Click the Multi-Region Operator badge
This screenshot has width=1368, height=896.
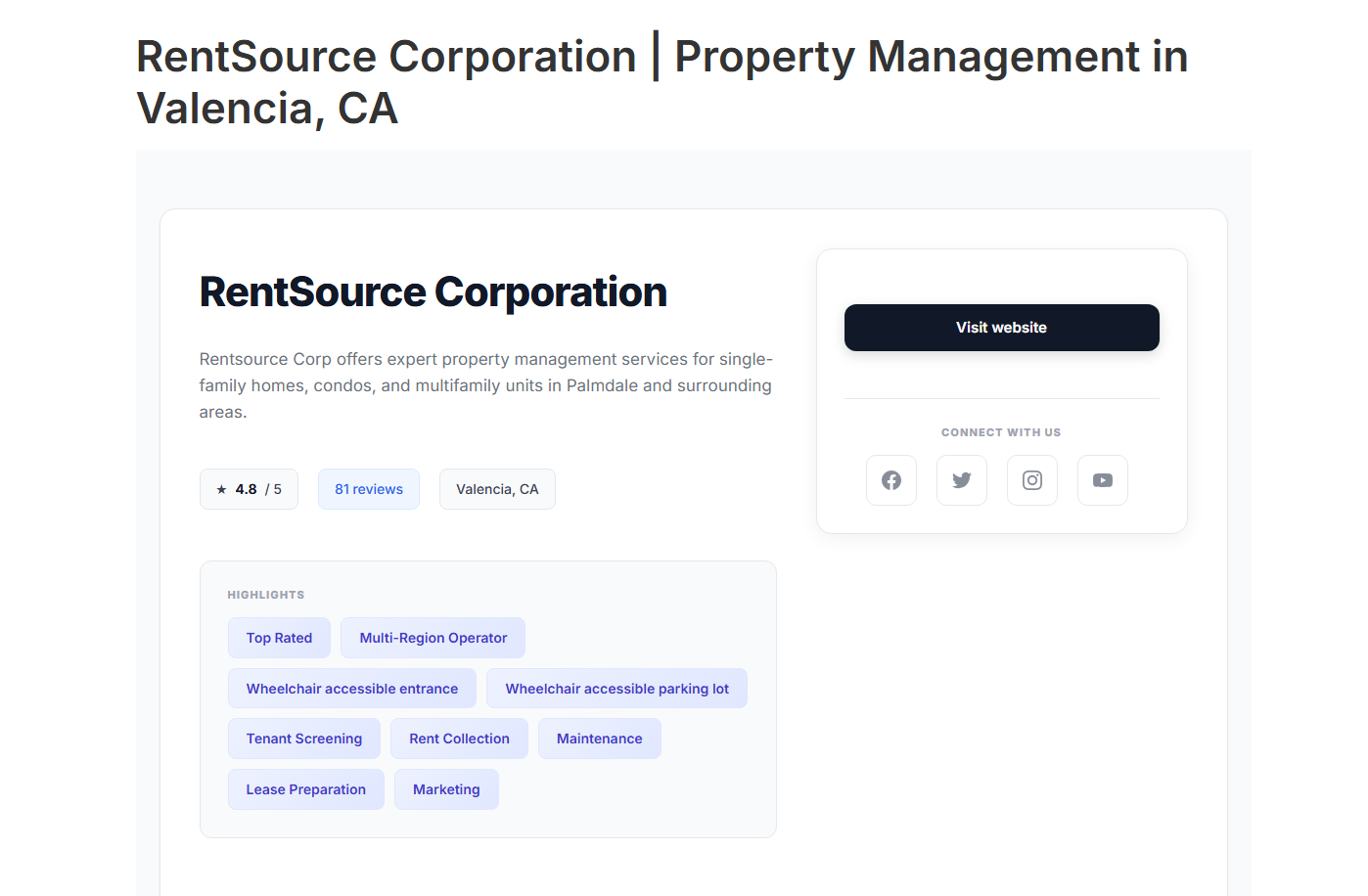(433, 637)
